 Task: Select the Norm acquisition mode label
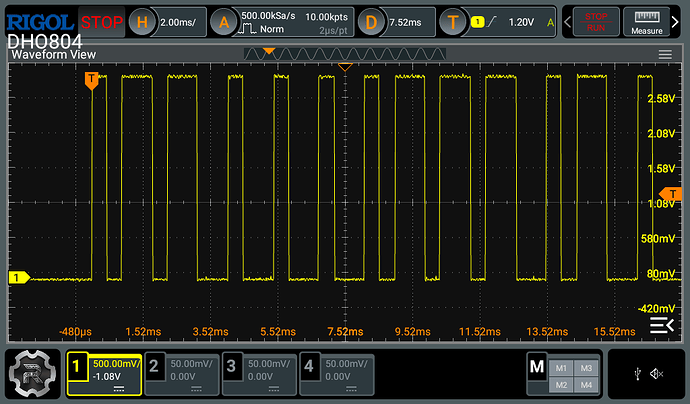tap(272, 29)
